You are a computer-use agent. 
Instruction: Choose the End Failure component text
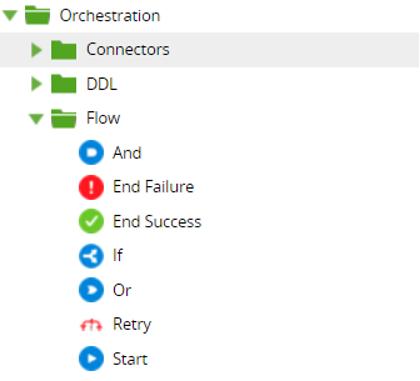[x=153, y=187]
